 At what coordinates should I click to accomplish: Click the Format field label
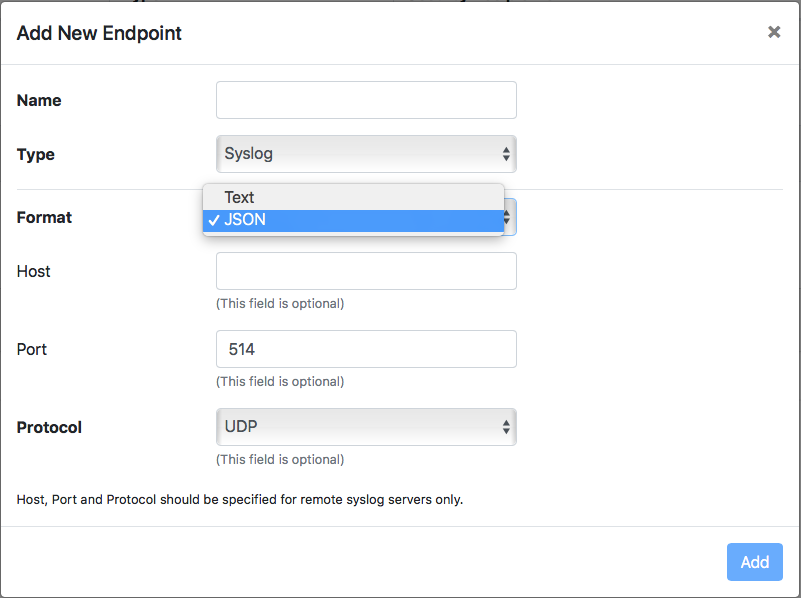[x=44, y=218]
